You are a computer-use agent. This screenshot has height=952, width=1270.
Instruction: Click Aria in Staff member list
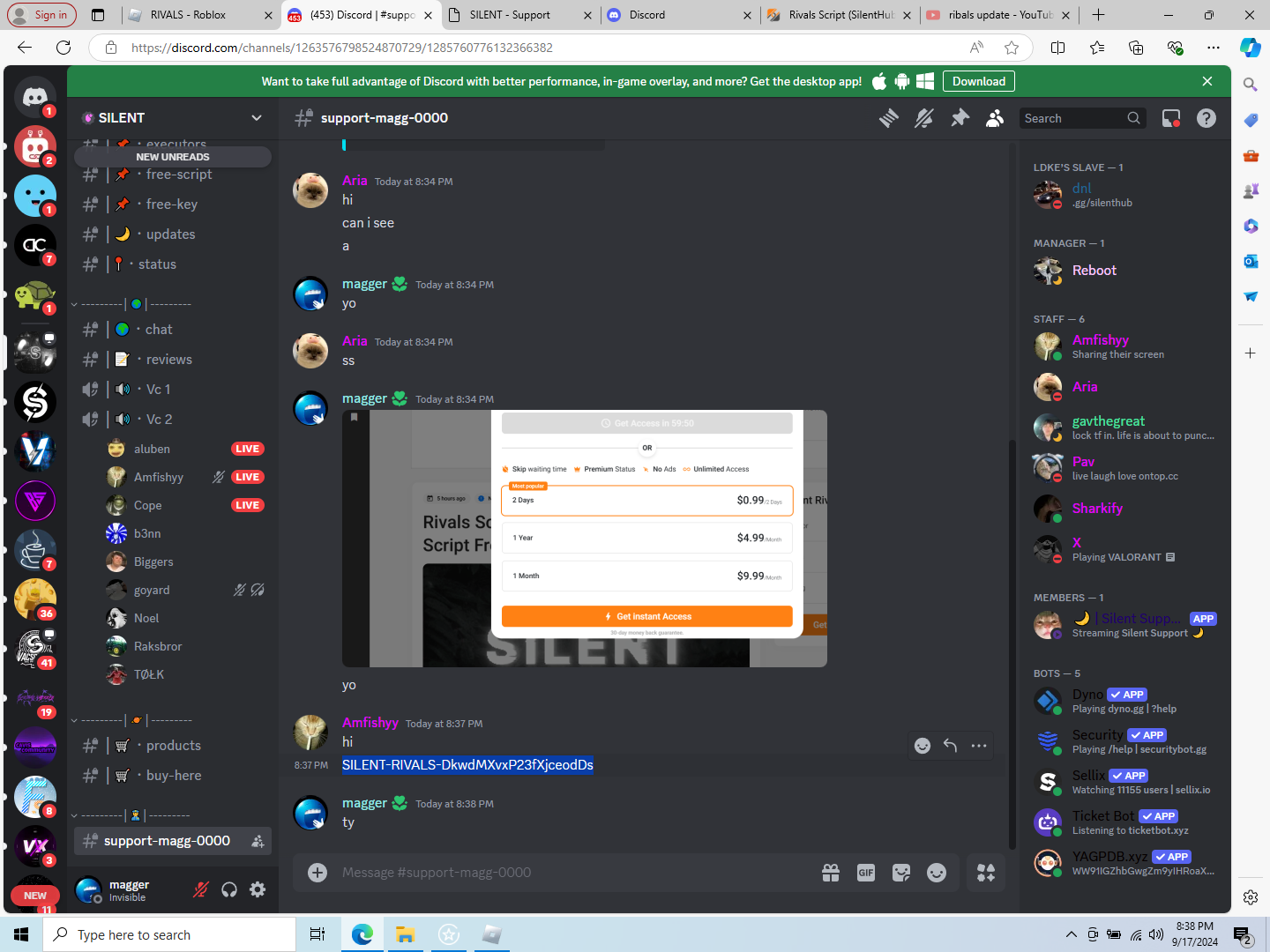[x=1085, y=387]
